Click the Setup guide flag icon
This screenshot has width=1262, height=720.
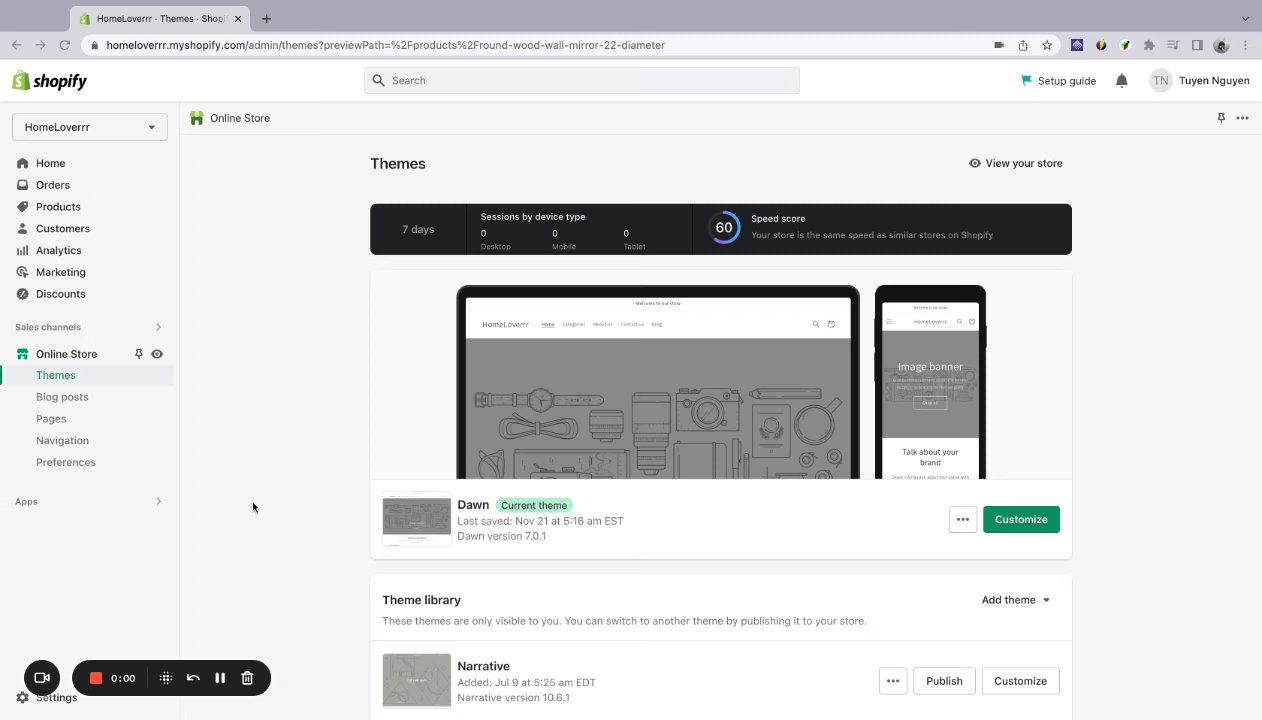[1026, 80]
